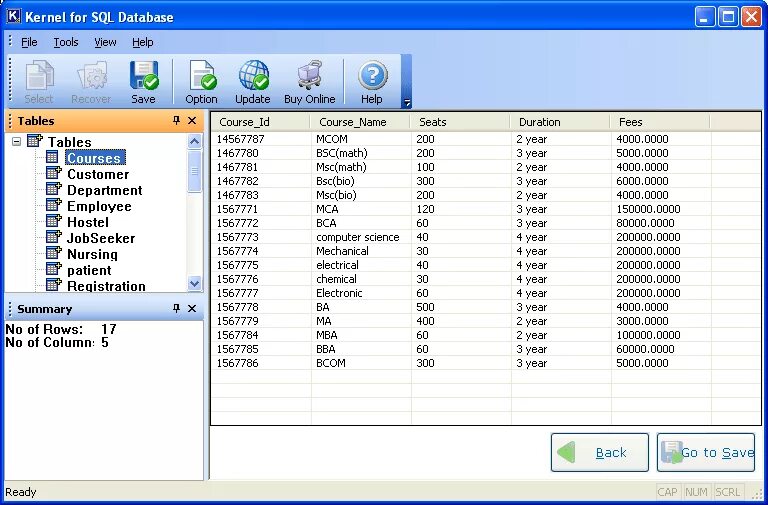Image resolution: width=768 pixels, height=505 pixels.
Task: Open the toolbar options overflow arrow
Action: click(x=407, y=102)
